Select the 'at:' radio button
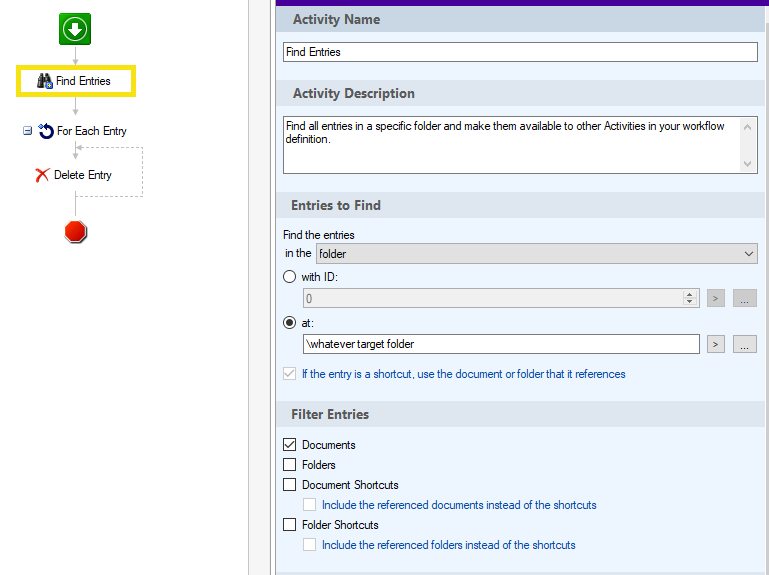769x575 pixels. coord(289,322)
